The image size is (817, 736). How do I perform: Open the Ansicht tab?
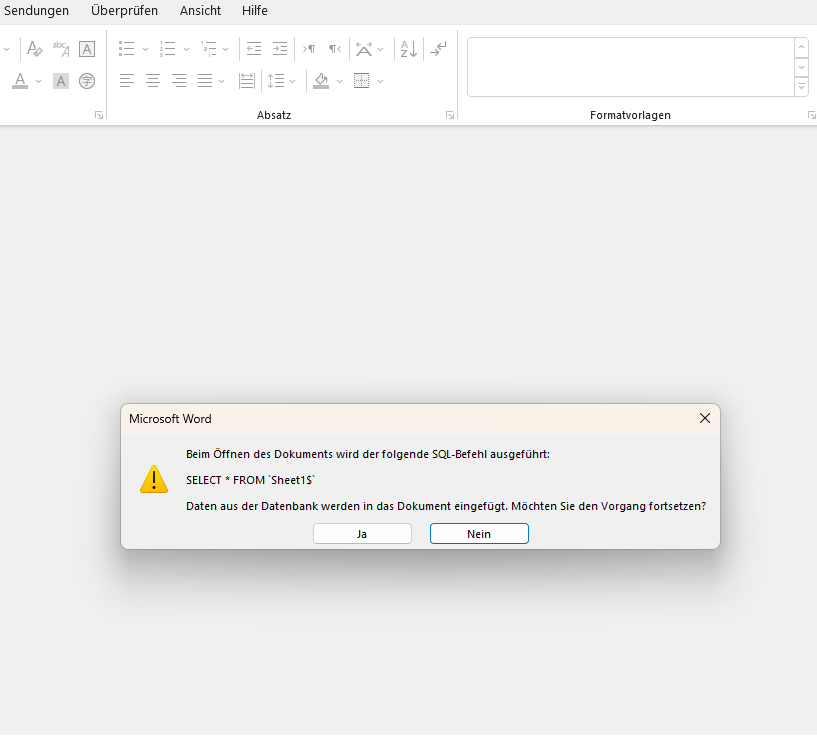point(200,10)
